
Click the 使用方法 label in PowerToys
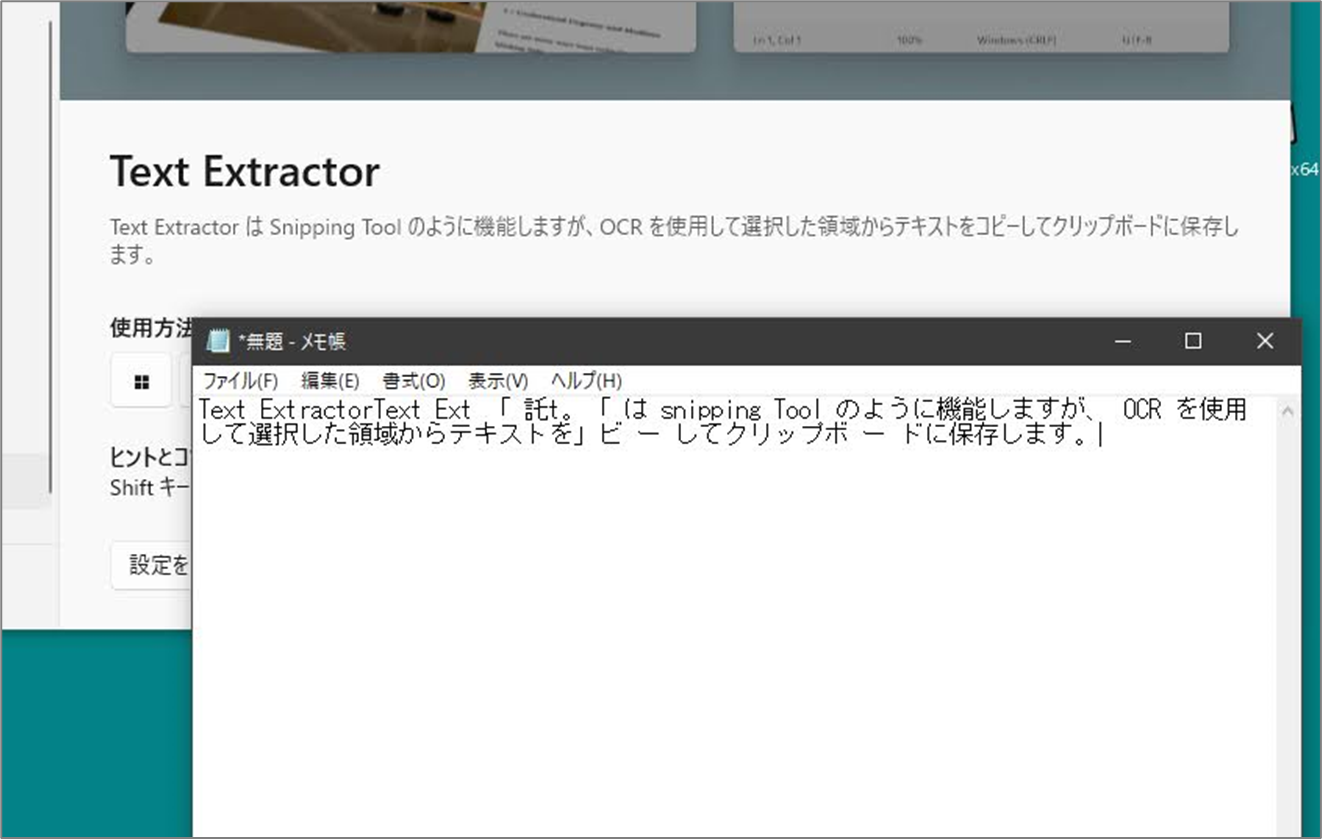click(151, 328)
